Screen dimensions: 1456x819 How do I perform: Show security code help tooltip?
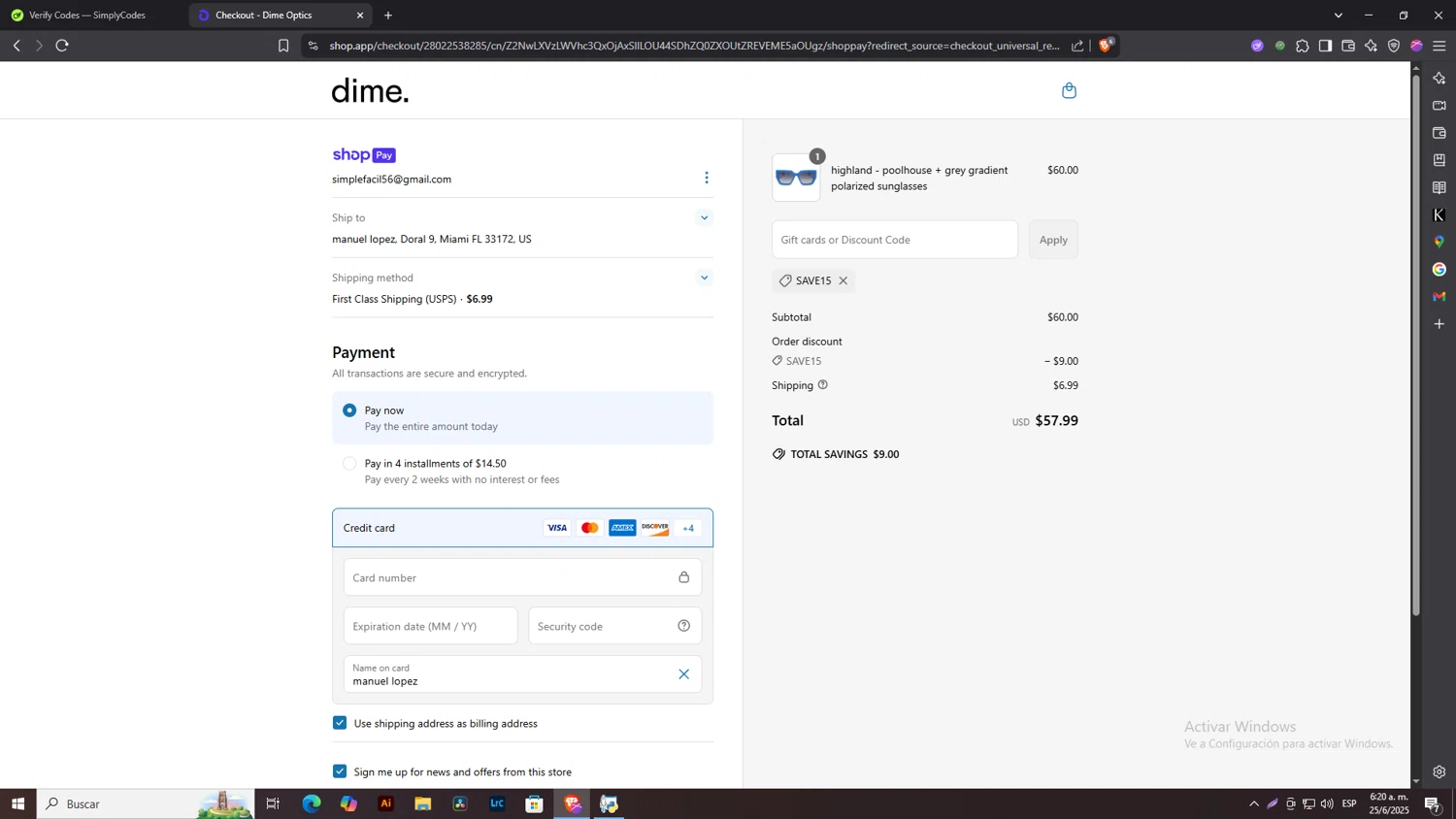click(x=683, y=626)
